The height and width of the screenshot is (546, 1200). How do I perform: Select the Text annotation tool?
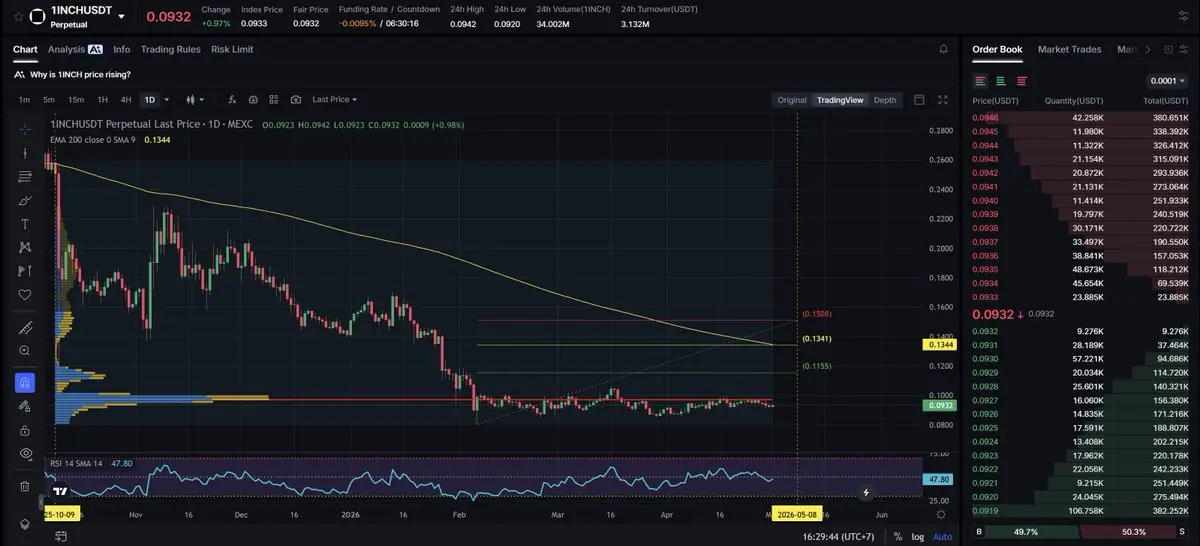pyautogui.click(x=25, y=223)
